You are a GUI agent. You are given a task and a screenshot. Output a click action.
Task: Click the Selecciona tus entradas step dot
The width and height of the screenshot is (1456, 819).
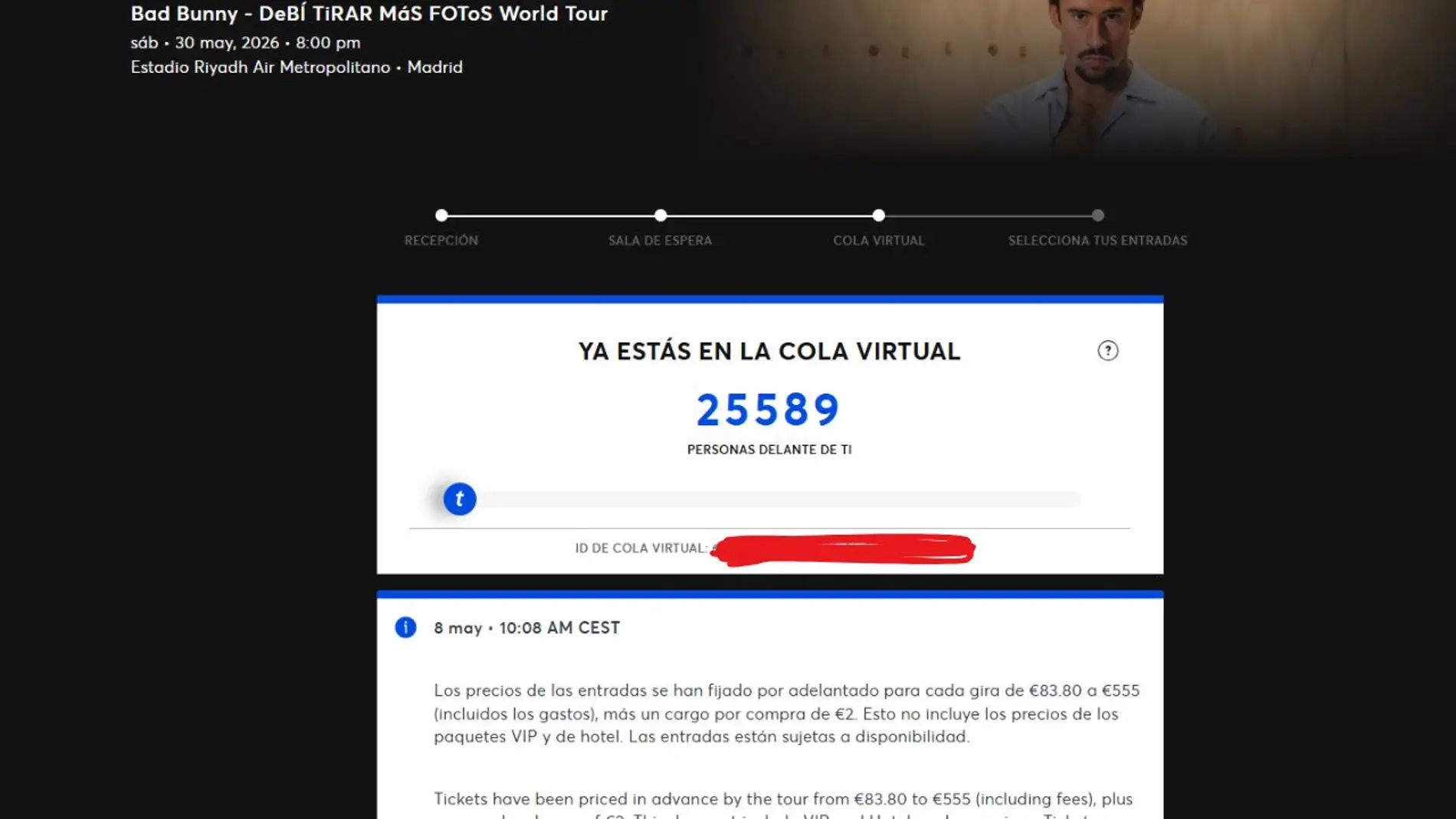pos(1098,215)
